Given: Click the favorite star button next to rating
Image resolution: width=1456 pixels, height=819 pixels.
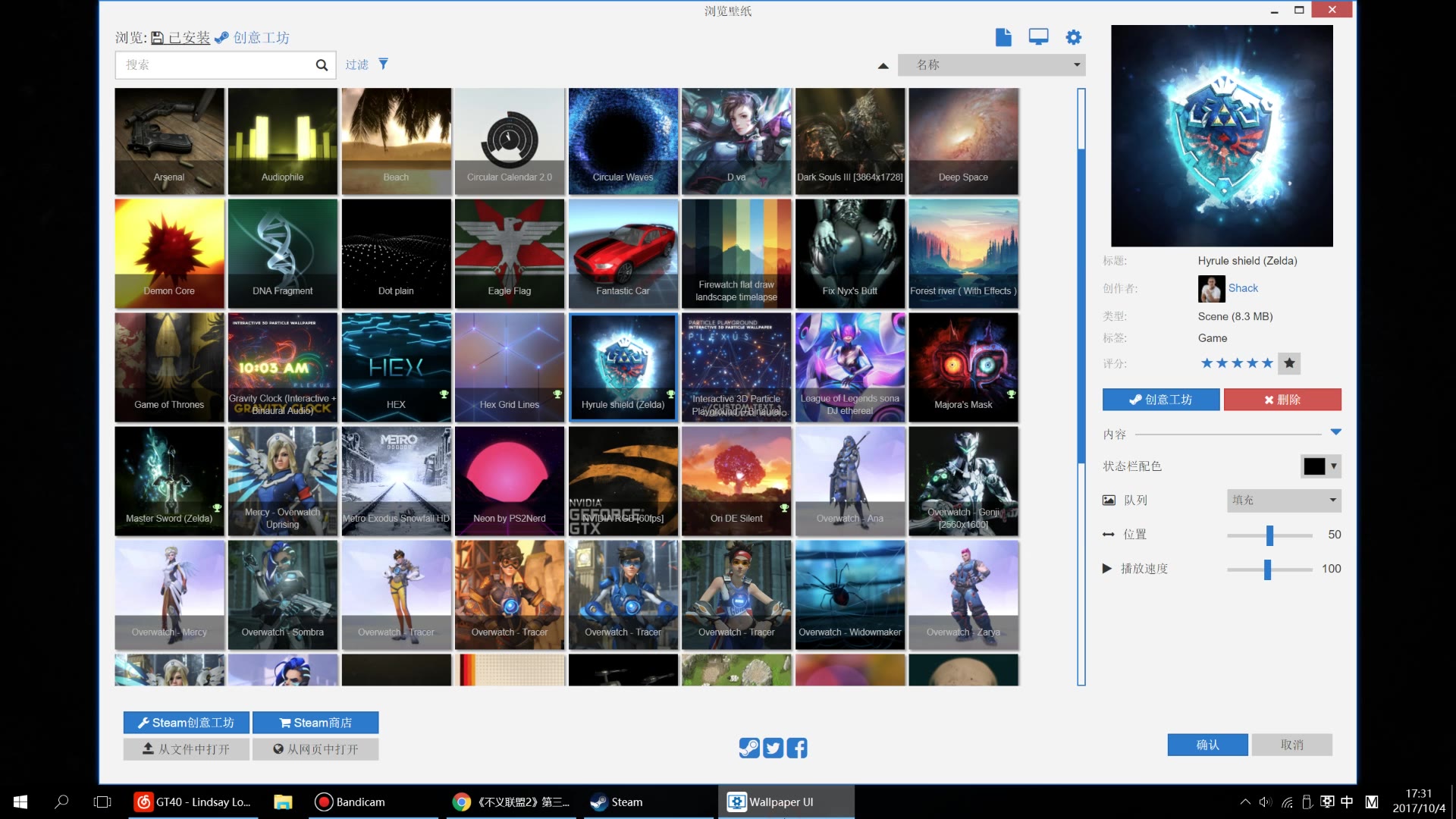Looking at the screenshot, I should coord(1289,363).
